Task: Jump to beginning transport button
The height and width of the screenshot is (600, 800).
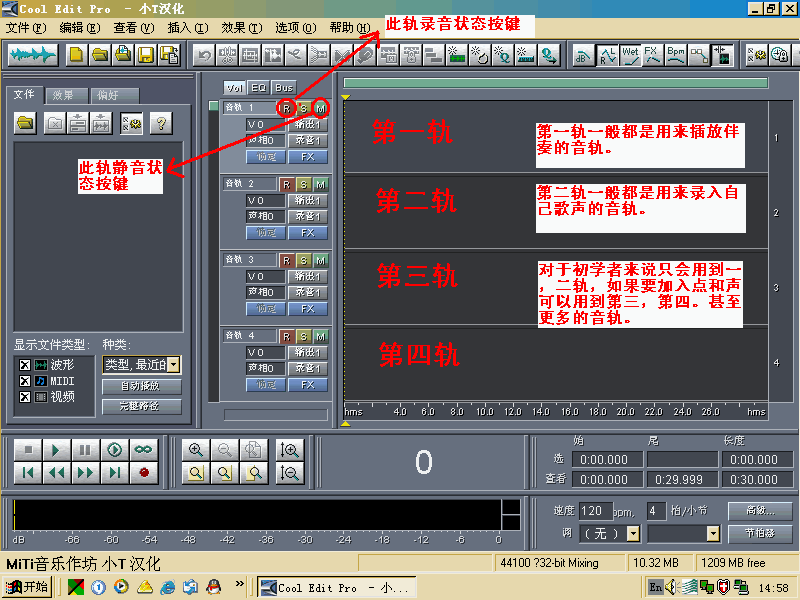Action: point(28,472)
